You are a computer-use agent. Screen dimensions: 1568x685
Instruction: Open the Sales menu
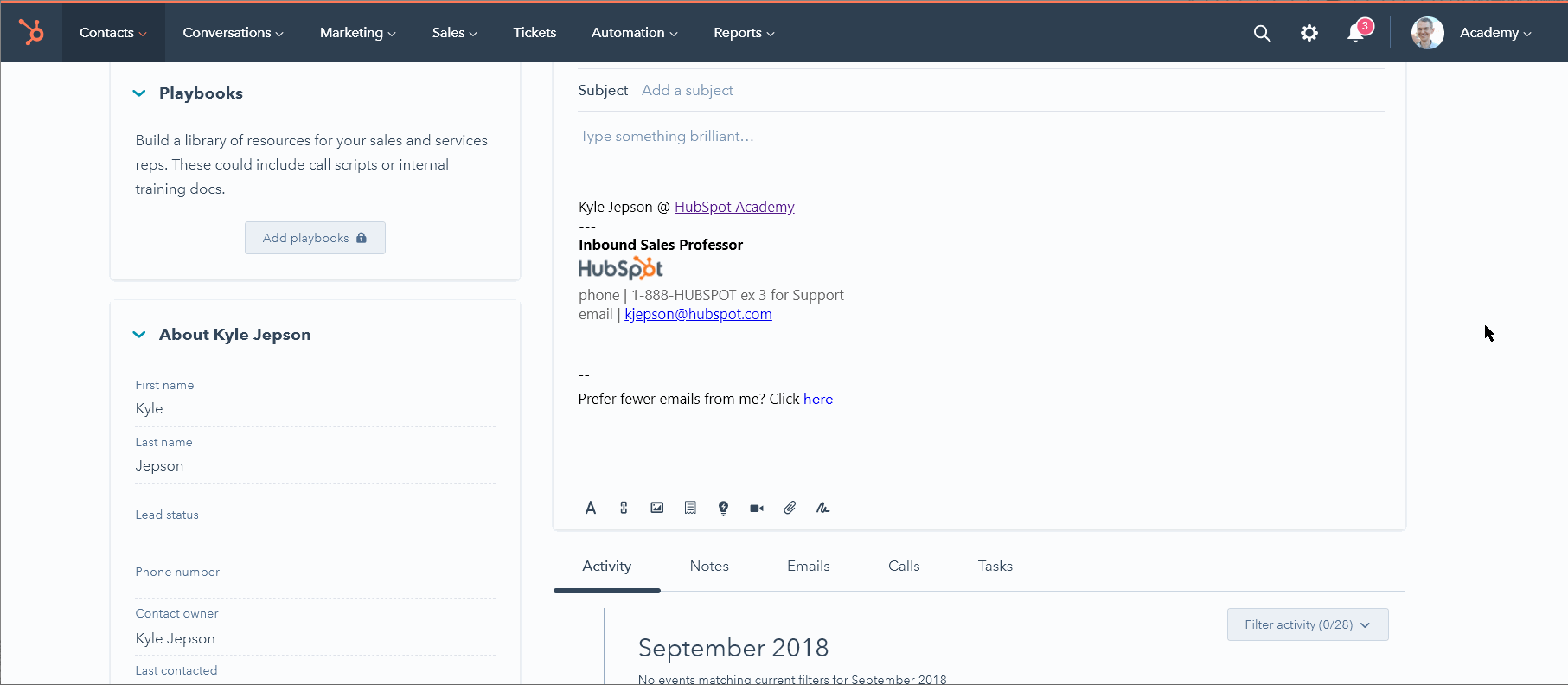[454, 33]
